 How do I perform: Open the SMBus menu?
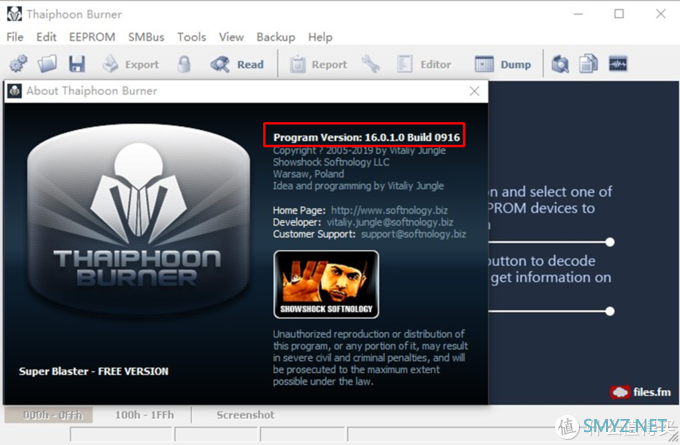[146, 37]
